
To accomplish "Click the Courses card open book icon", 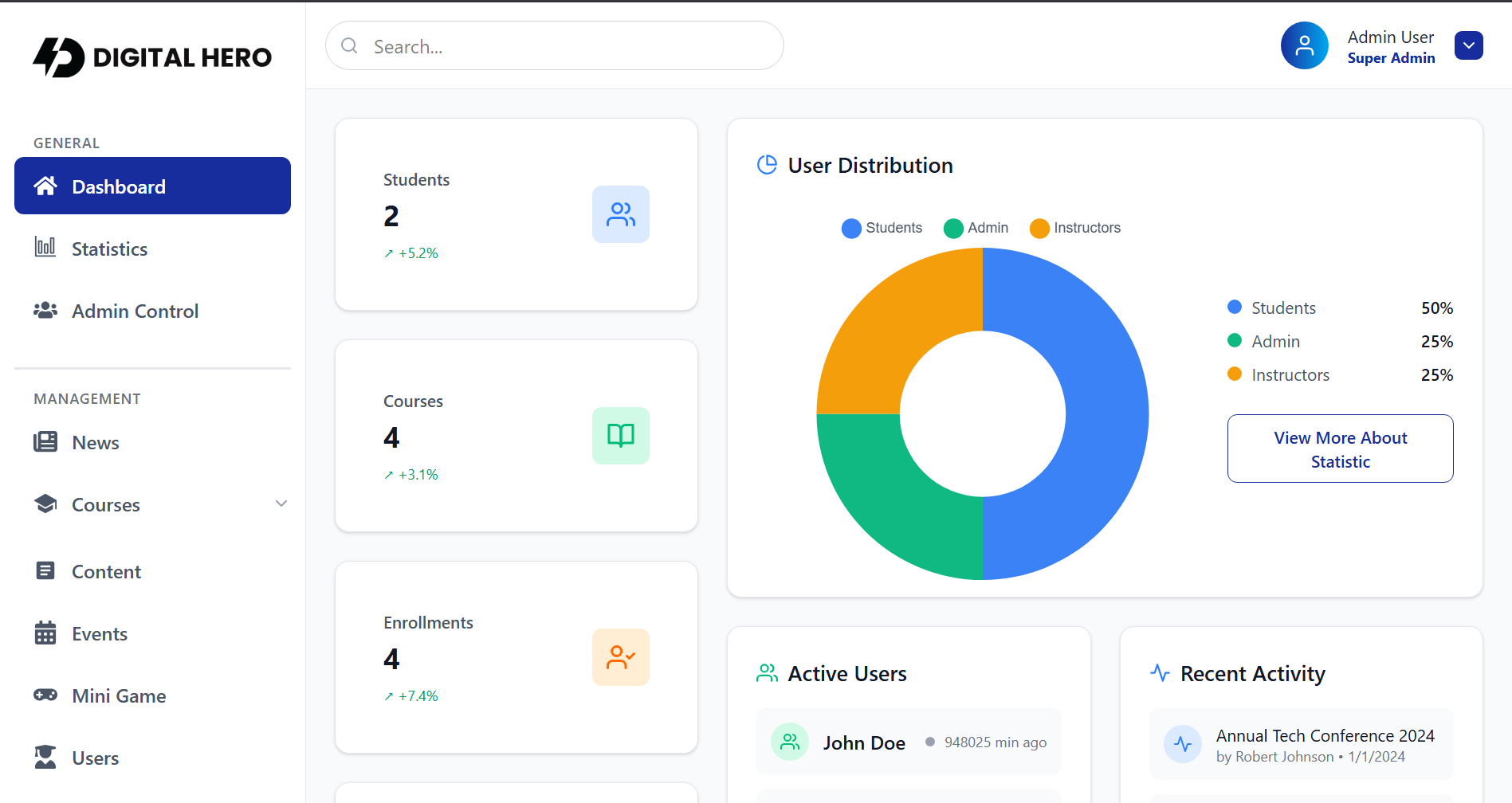I will [x=620, y=436].
